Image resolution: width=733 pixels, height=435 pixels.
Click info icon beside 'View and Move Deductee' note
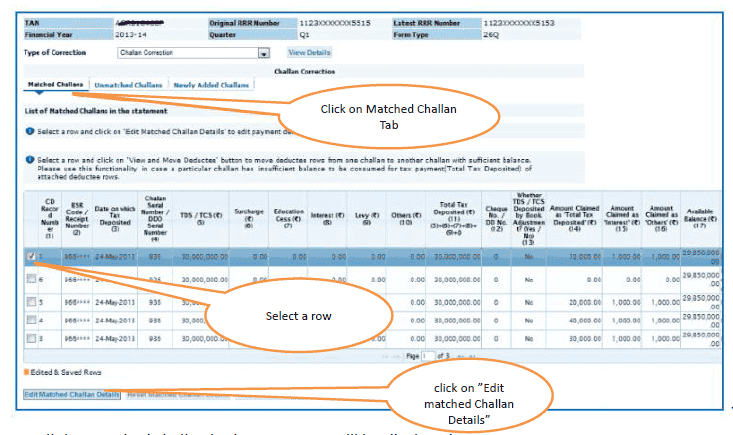coord(29,160)
